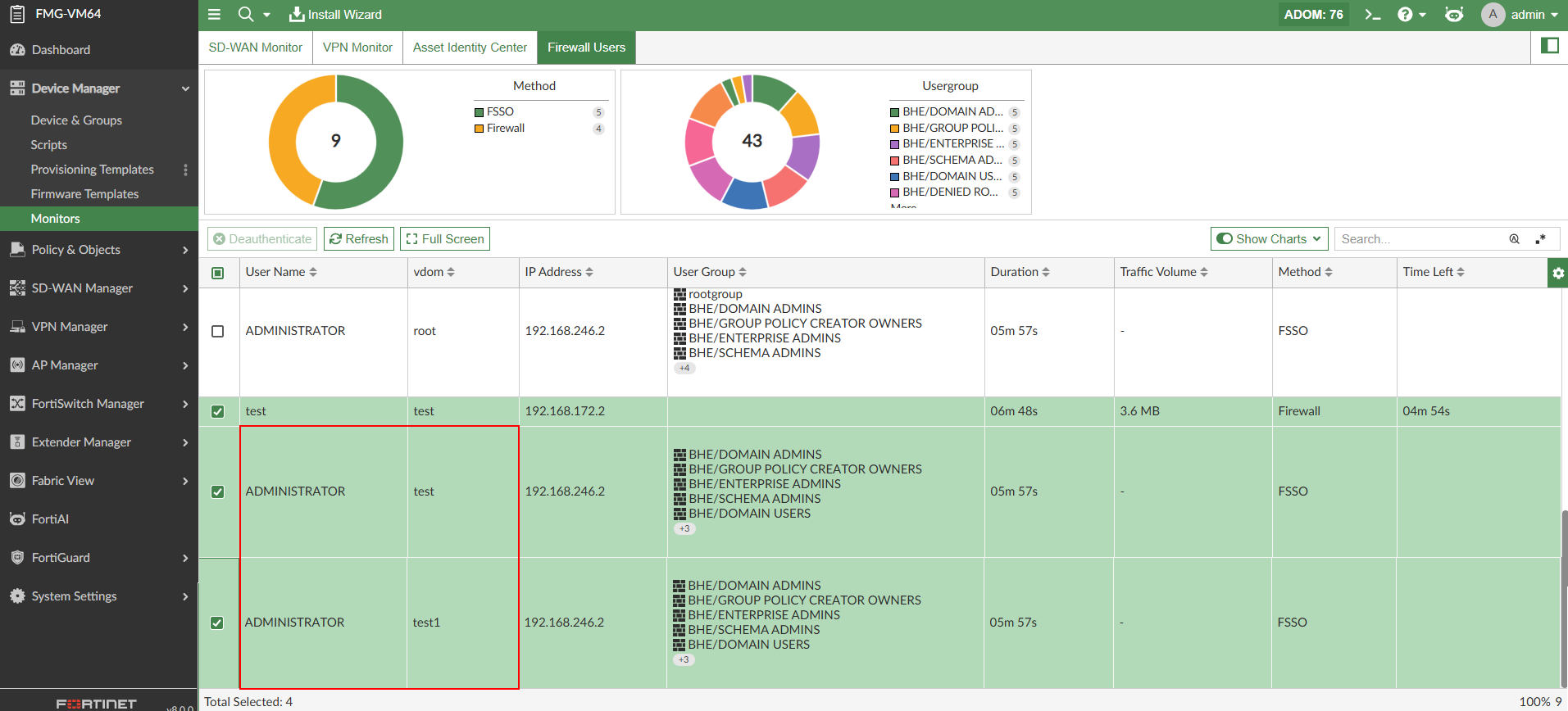Click the FSSO green legend swatch
The image size is (1568, 711).
479,112
